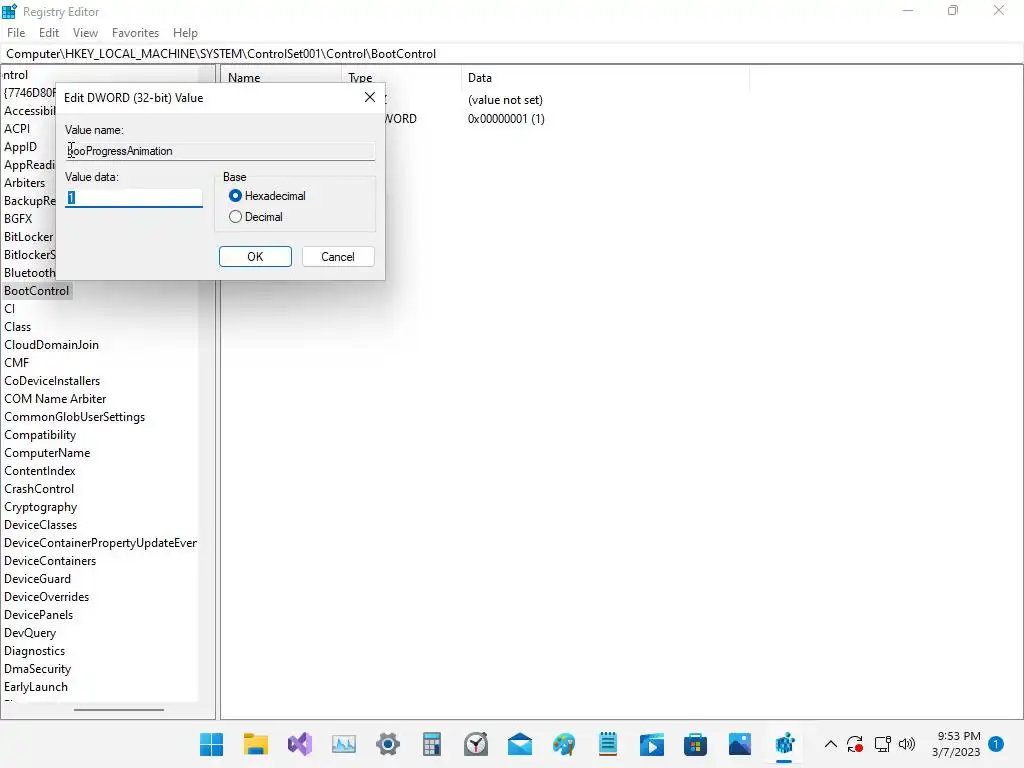Screen dimensions: 1024x768
Task: Select the EarlyLaunch key
Action: pyautogui.click(x=36, y=687)
